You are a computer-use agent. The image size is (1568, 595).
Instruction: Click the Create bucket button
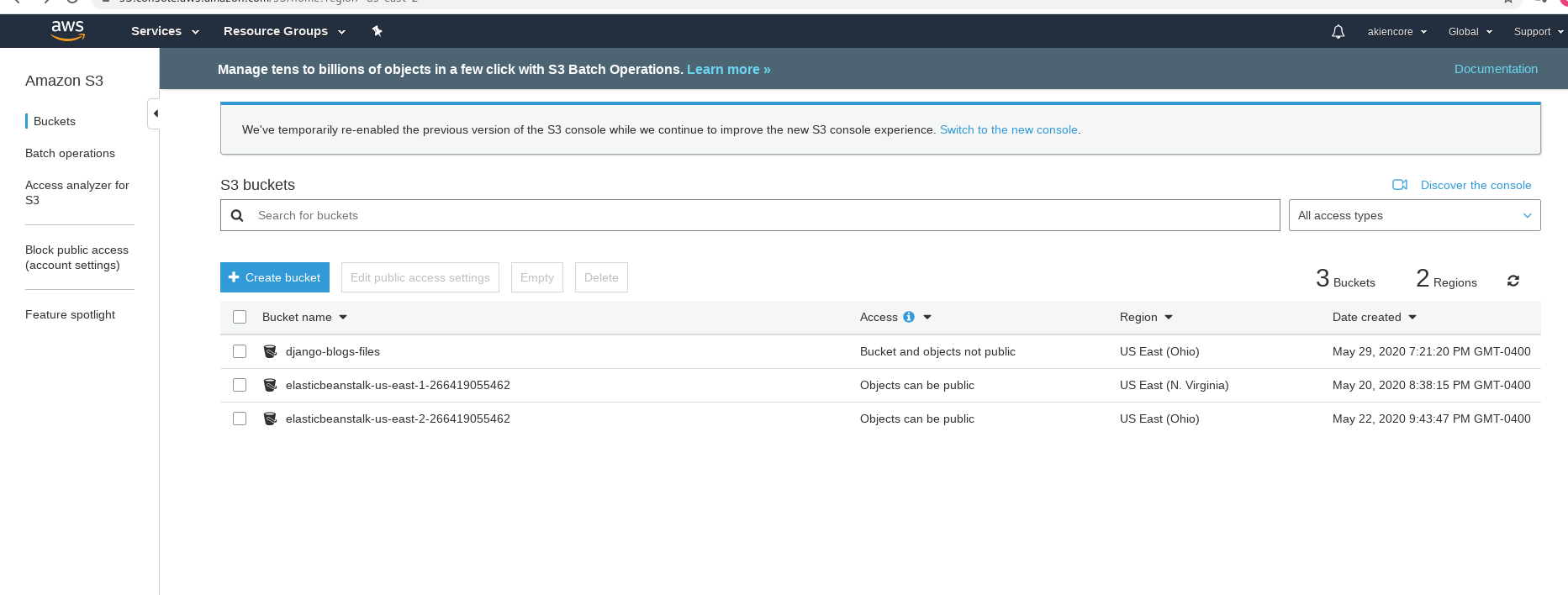275,277
